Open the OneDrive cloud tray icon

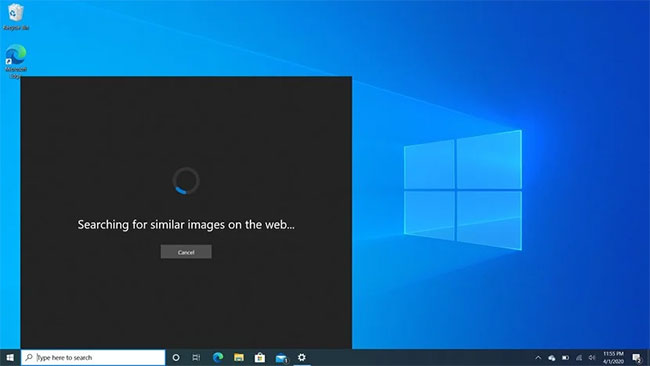point(552,357)
